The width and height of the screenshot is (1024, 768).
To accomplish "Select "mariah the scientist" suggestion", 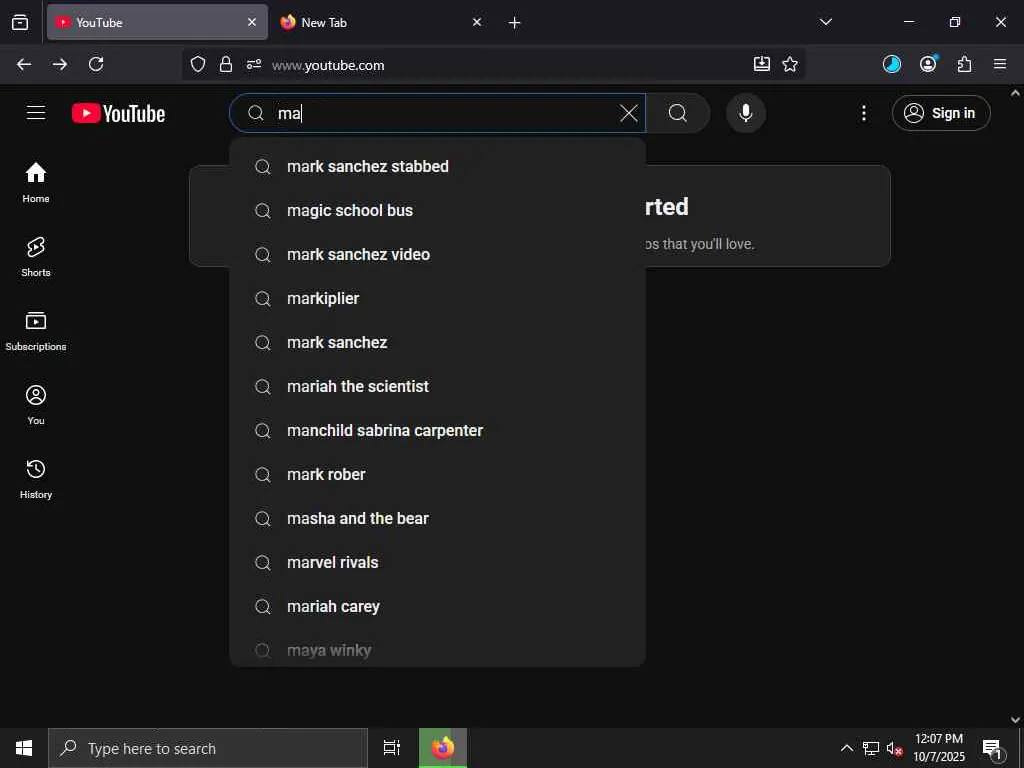I will (438, 387).
